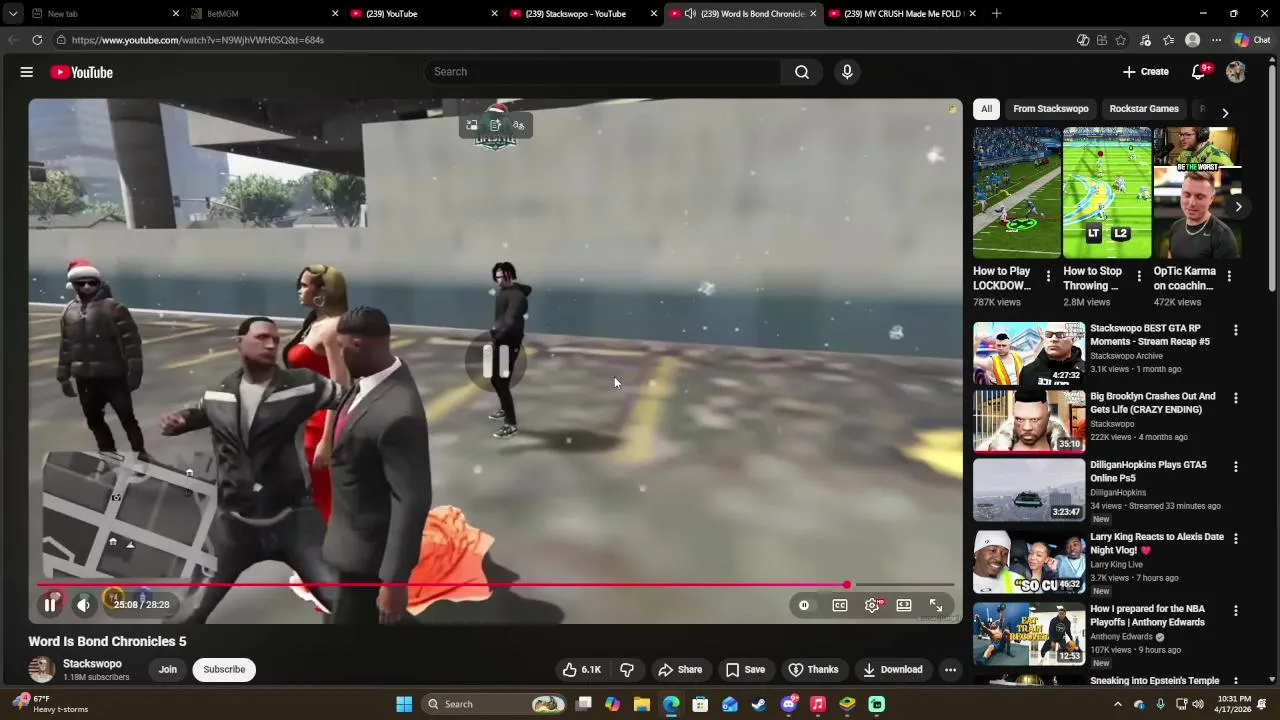Bookmark this page with star icon

pos(1121,40)
